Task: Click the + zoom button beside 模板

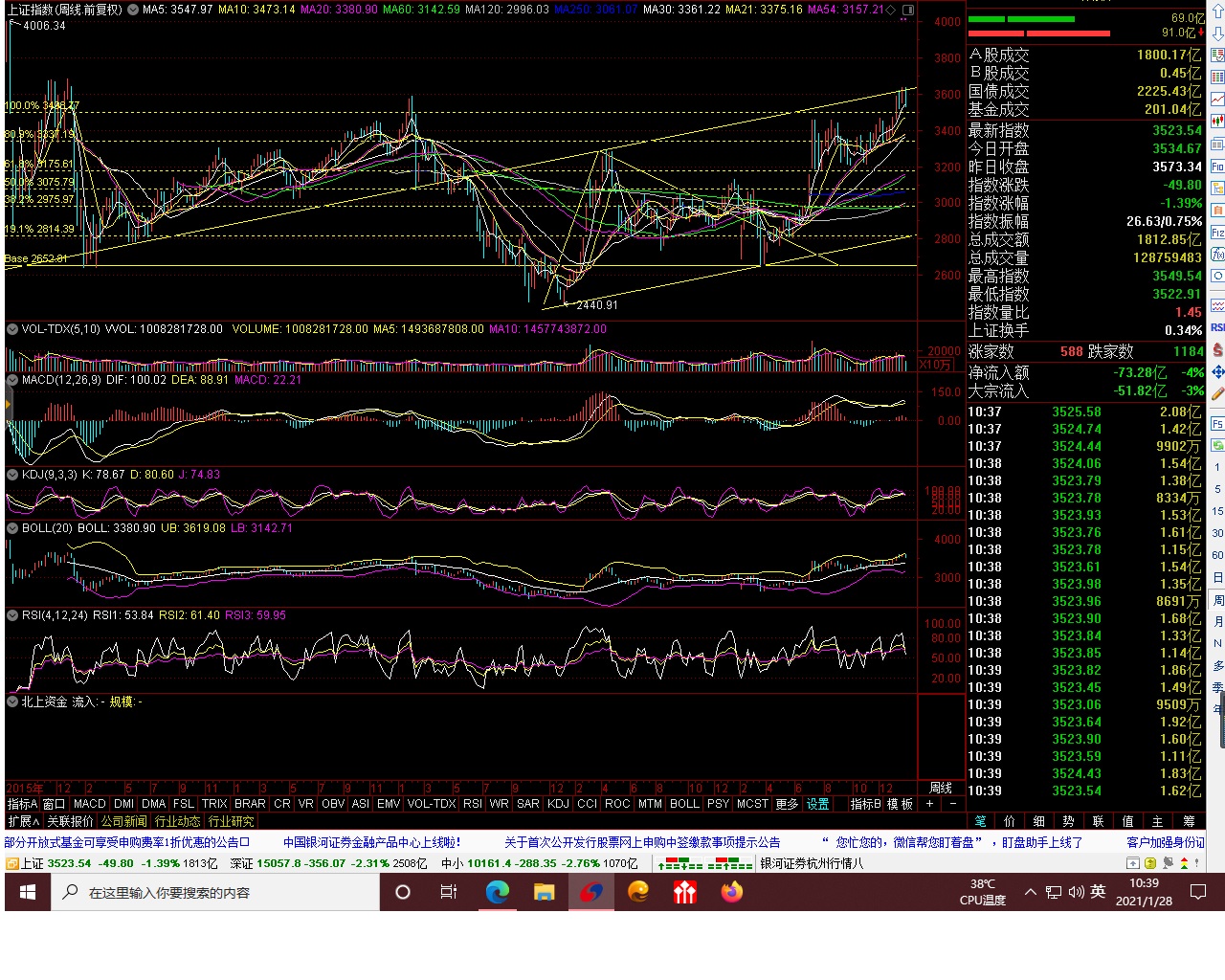Action: (x=929, y=804)
